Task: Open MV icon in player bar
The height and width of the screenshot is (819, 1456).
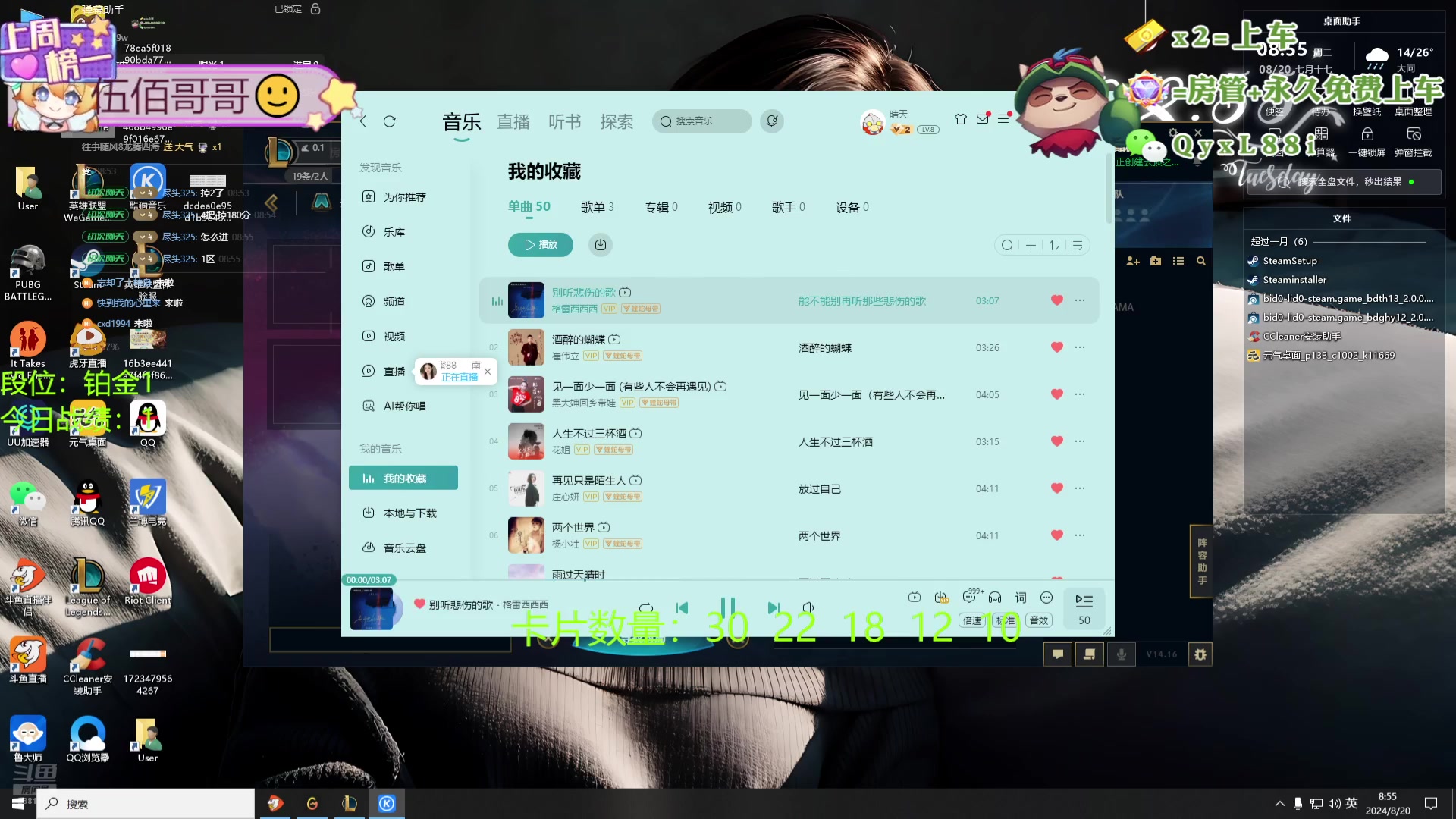Action: (x=915, y=598)
